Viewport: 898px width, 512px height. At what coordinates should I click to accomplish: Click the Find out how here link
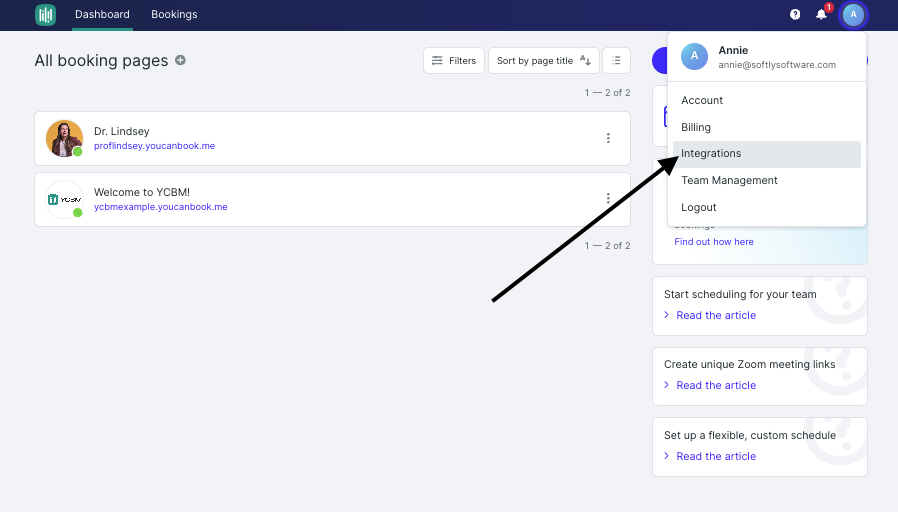(x=714, y=242)
